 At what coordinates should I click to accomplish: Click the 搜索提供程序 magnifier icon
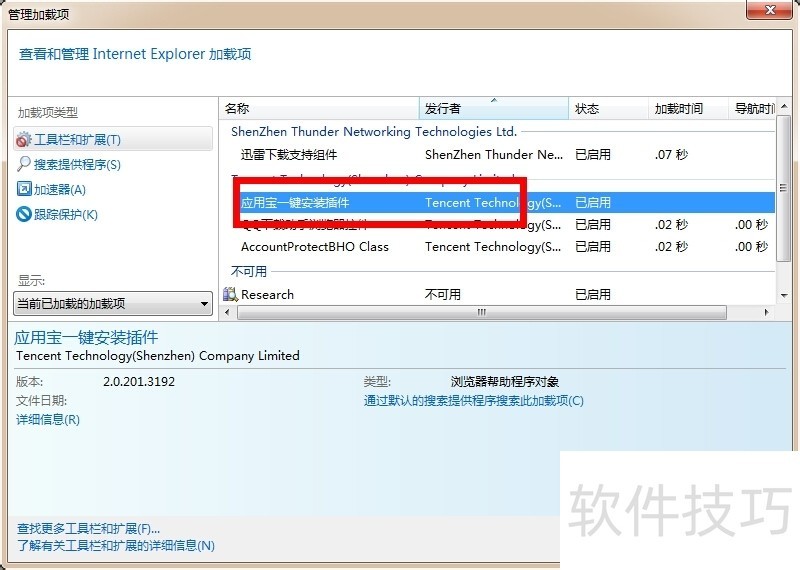(x=24, y=164)
